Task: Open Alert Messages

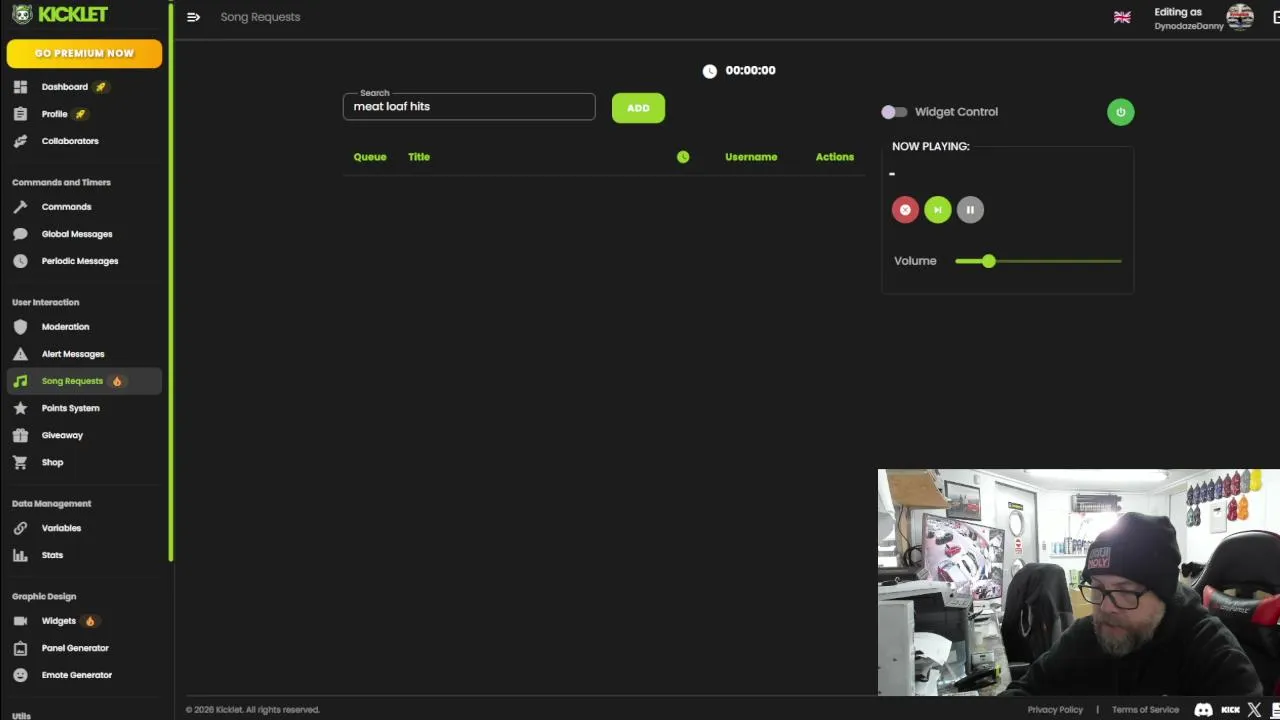Action: [x=73, y=354]
